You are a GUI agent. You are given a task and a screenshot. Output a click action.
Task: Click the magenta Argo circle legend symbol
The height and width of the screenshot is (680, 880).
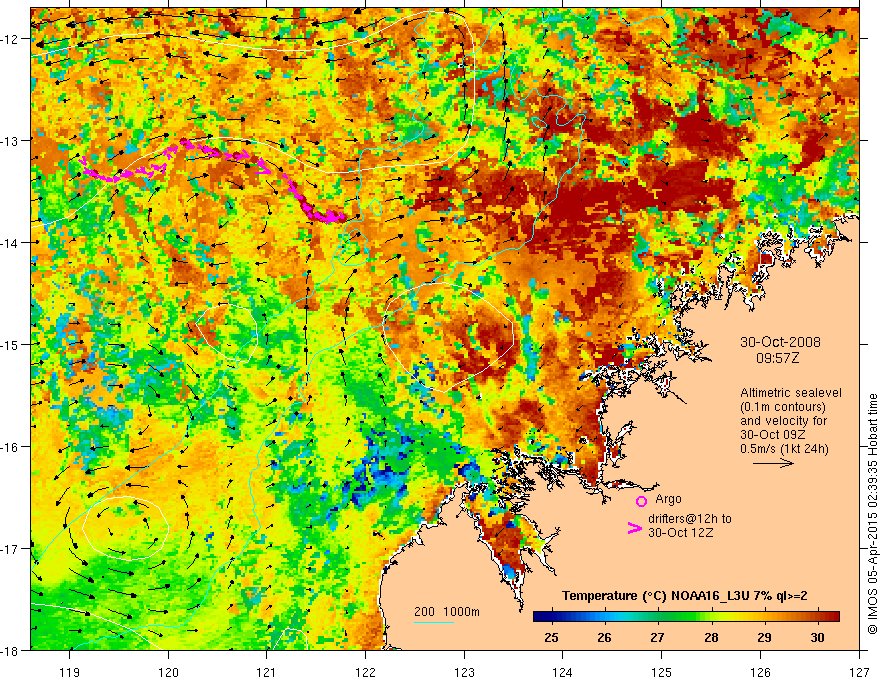point(641,501)
